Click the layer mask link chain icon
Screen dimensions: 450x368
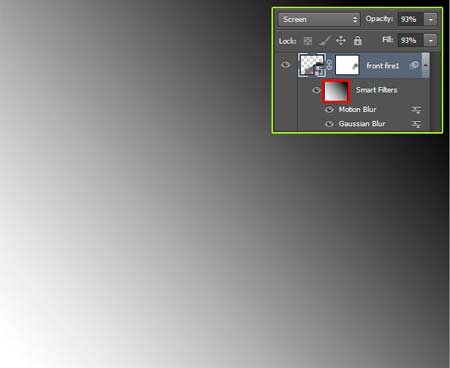pyautogui.click(x=329, y=65)
